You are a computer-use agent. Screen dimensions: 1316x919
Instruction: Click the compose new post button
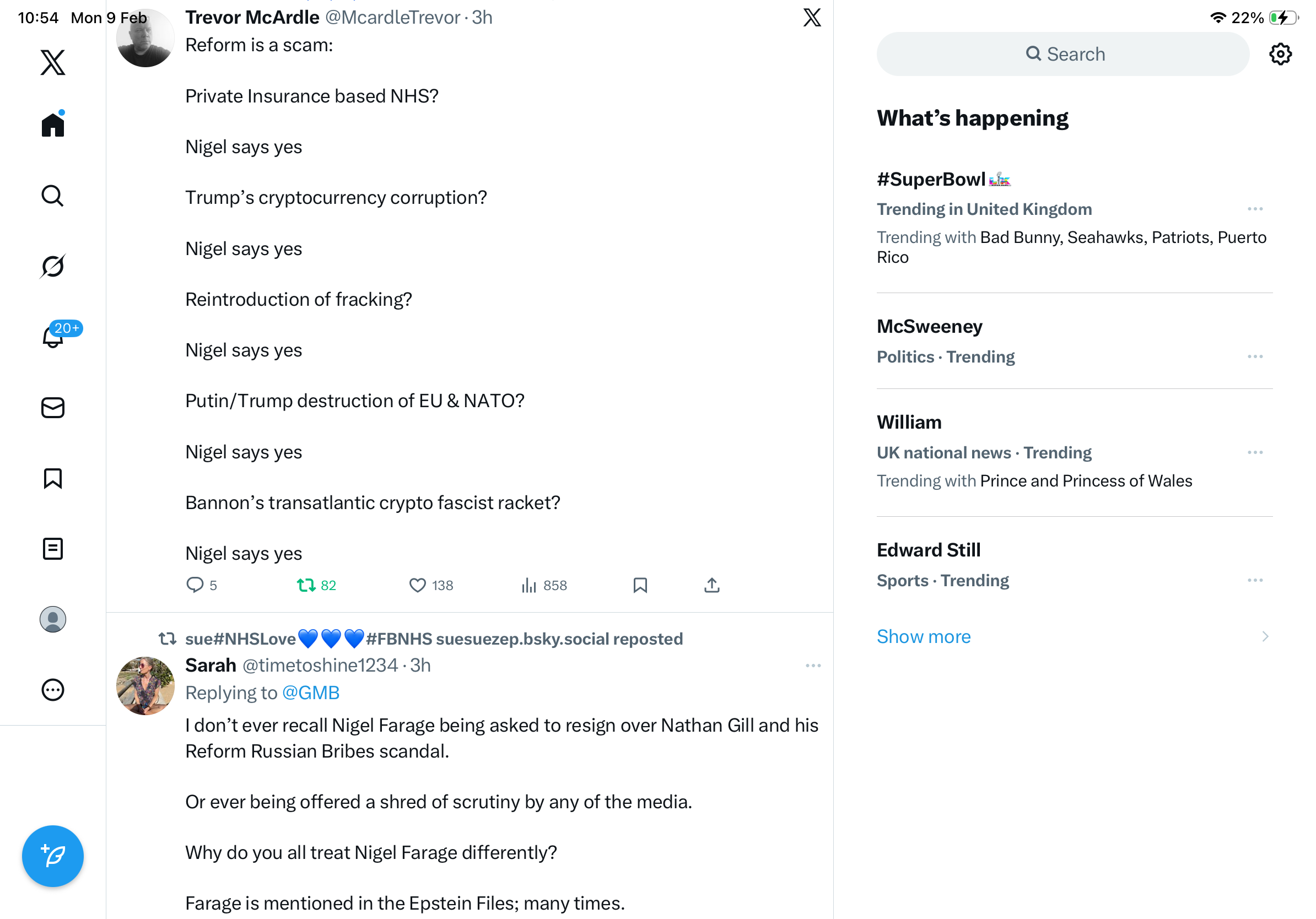(53, 856)
